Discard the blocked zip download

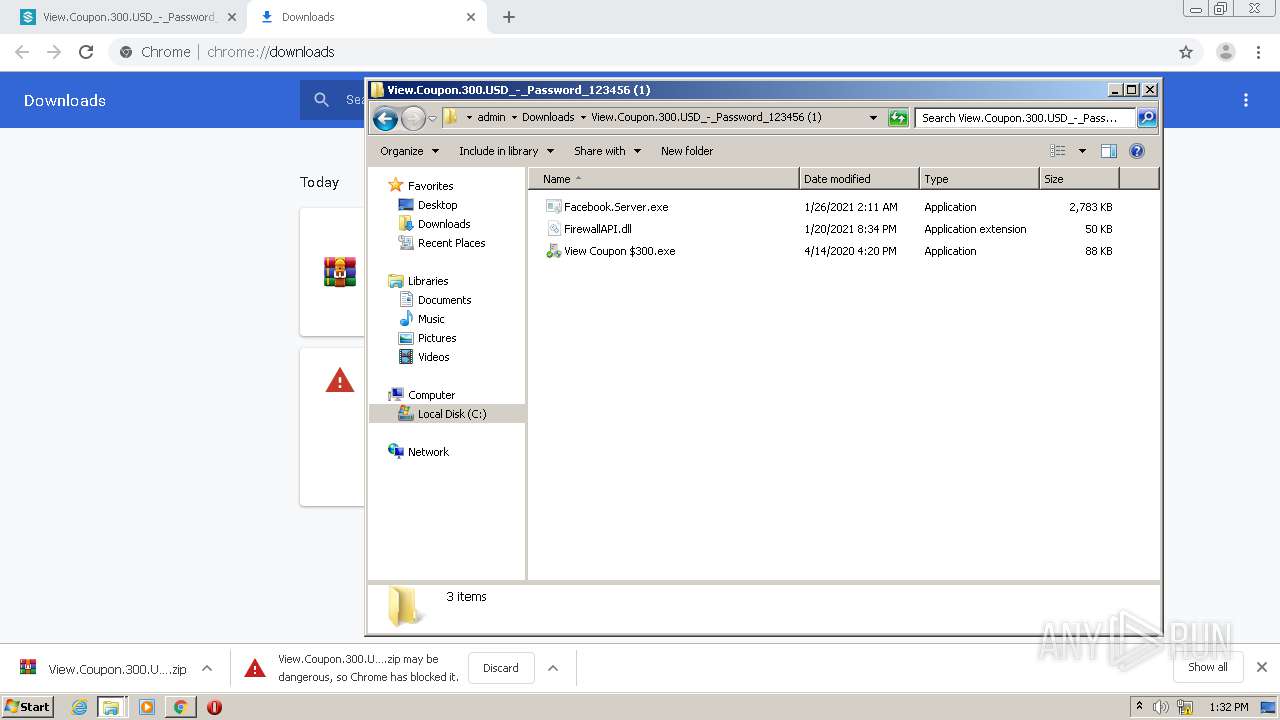point(501,668)
